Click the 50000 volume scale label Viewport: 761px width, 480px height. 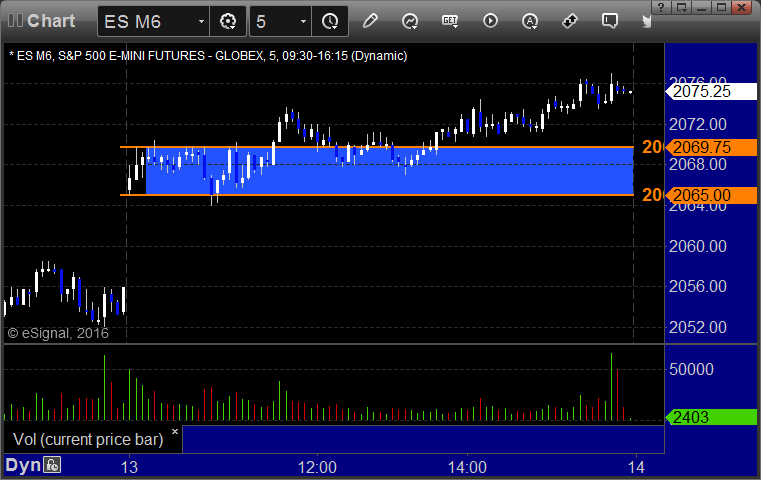click(x=691, y=369)
